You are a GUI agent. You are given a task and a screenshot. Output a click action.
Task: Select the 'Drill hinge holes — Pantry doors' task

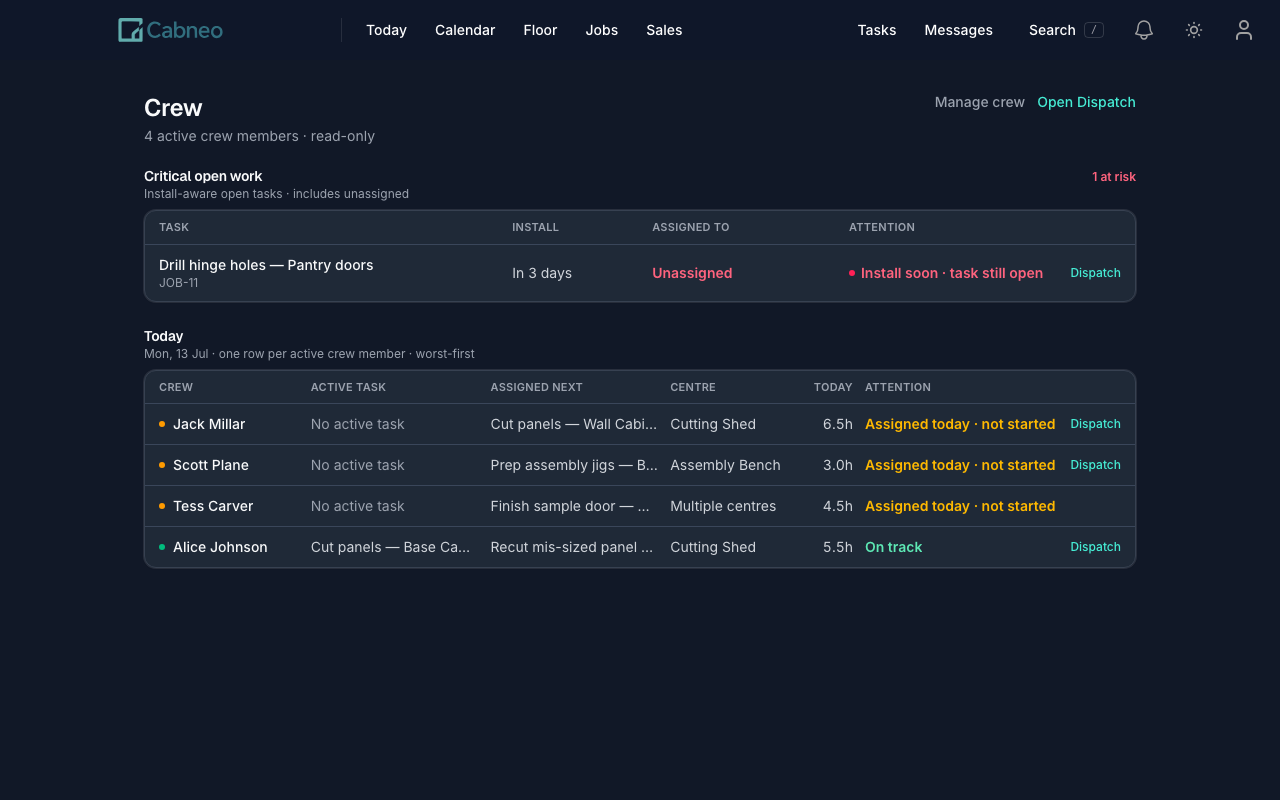click(266, 265)
